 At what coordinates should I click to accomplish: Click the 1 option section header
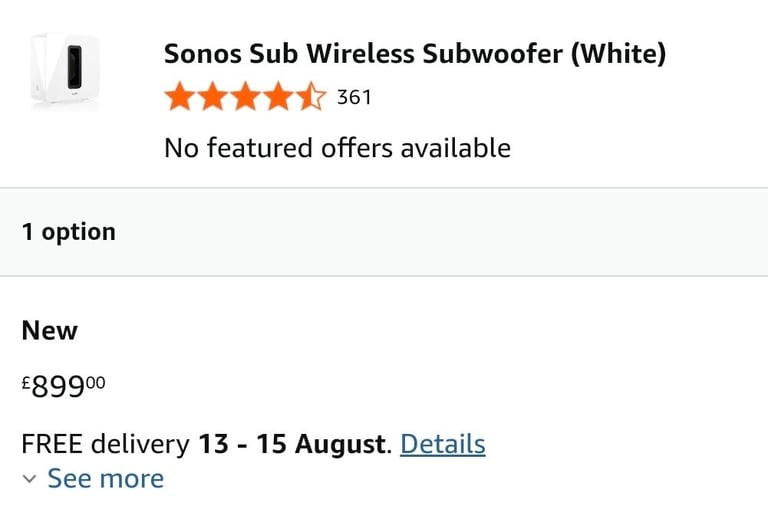point(384,232)
